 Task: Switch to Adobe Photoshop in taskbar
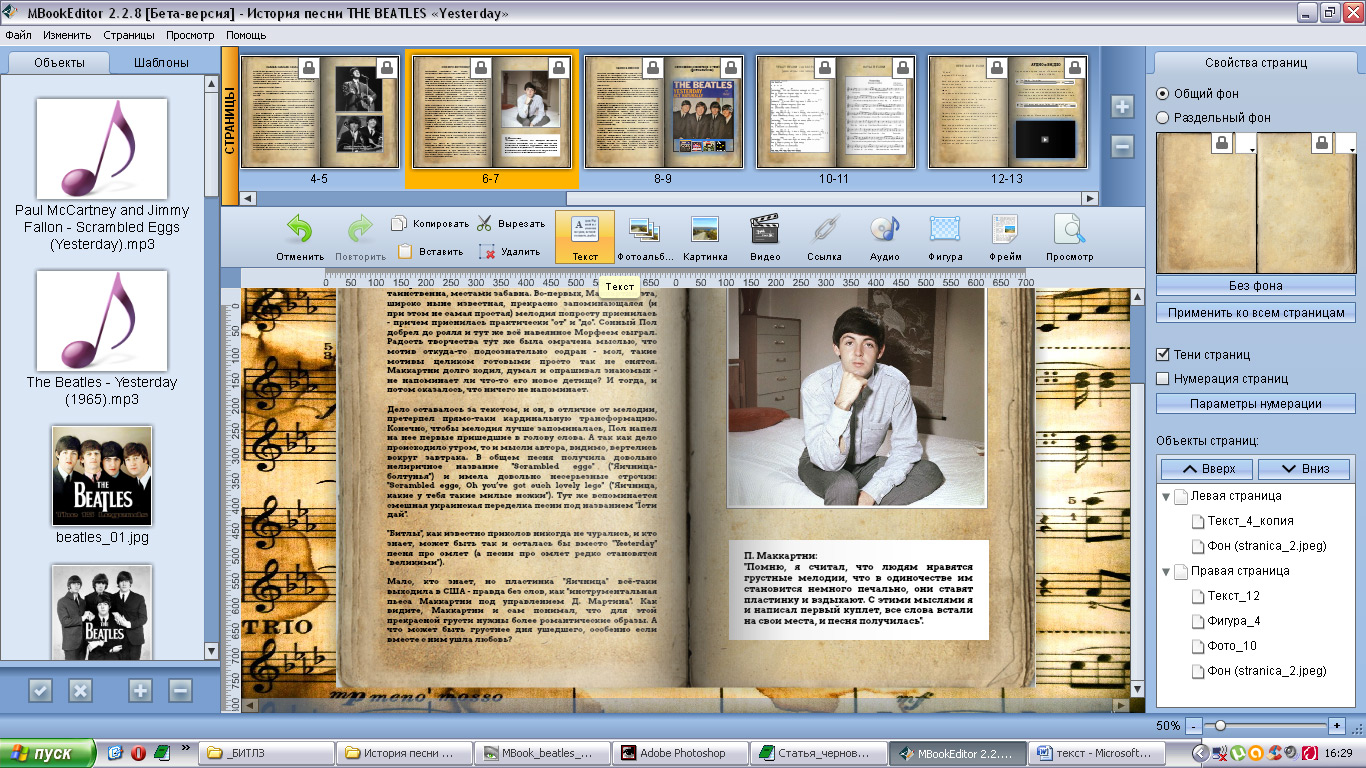tap(681, 753)
